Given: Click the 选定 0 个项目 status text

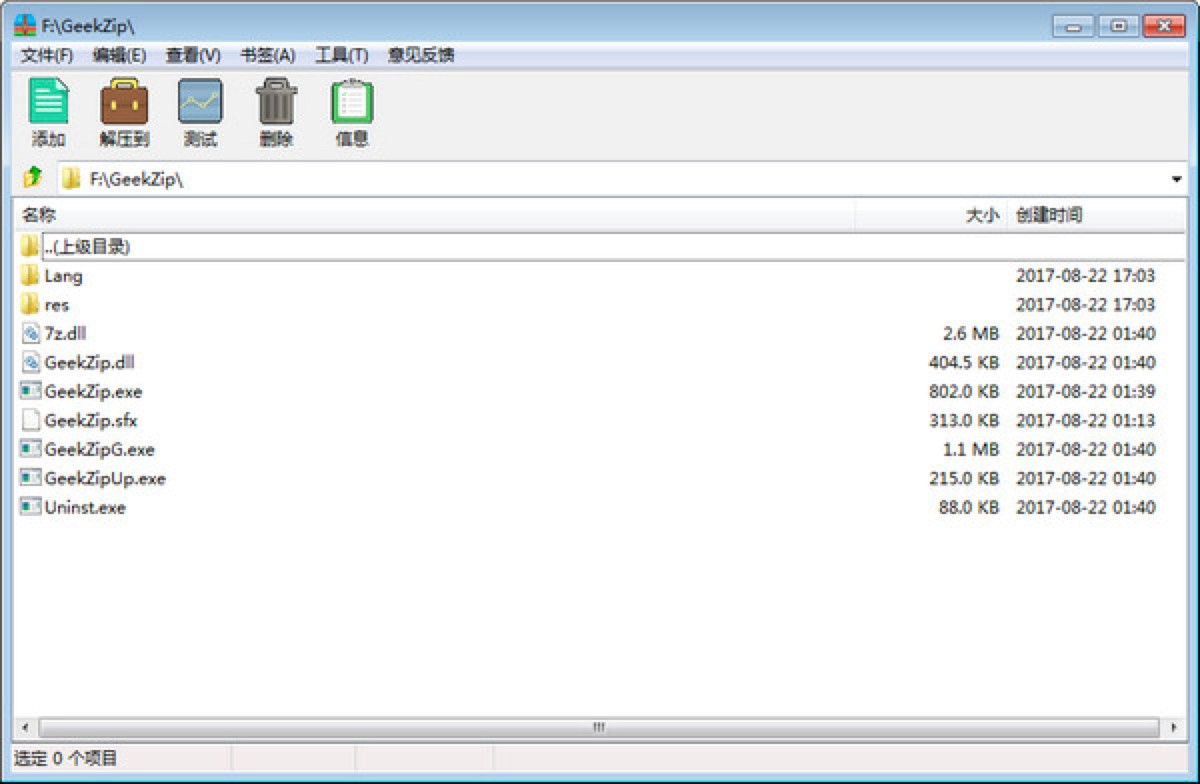Looking at the screenshot, I should coord(66,758).
